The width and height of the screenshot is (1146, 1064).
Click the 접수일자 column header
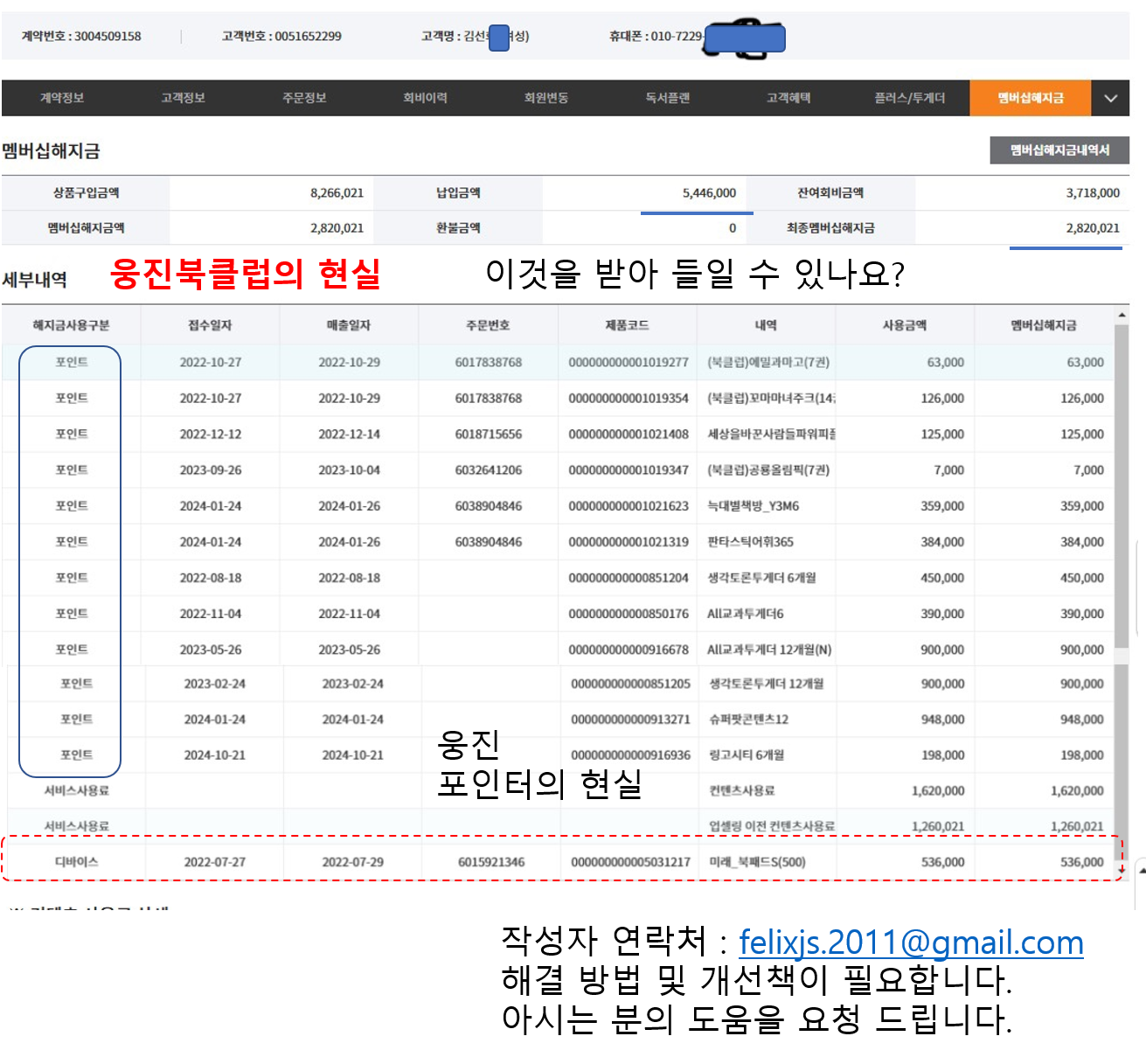click(x=210, y=325)
